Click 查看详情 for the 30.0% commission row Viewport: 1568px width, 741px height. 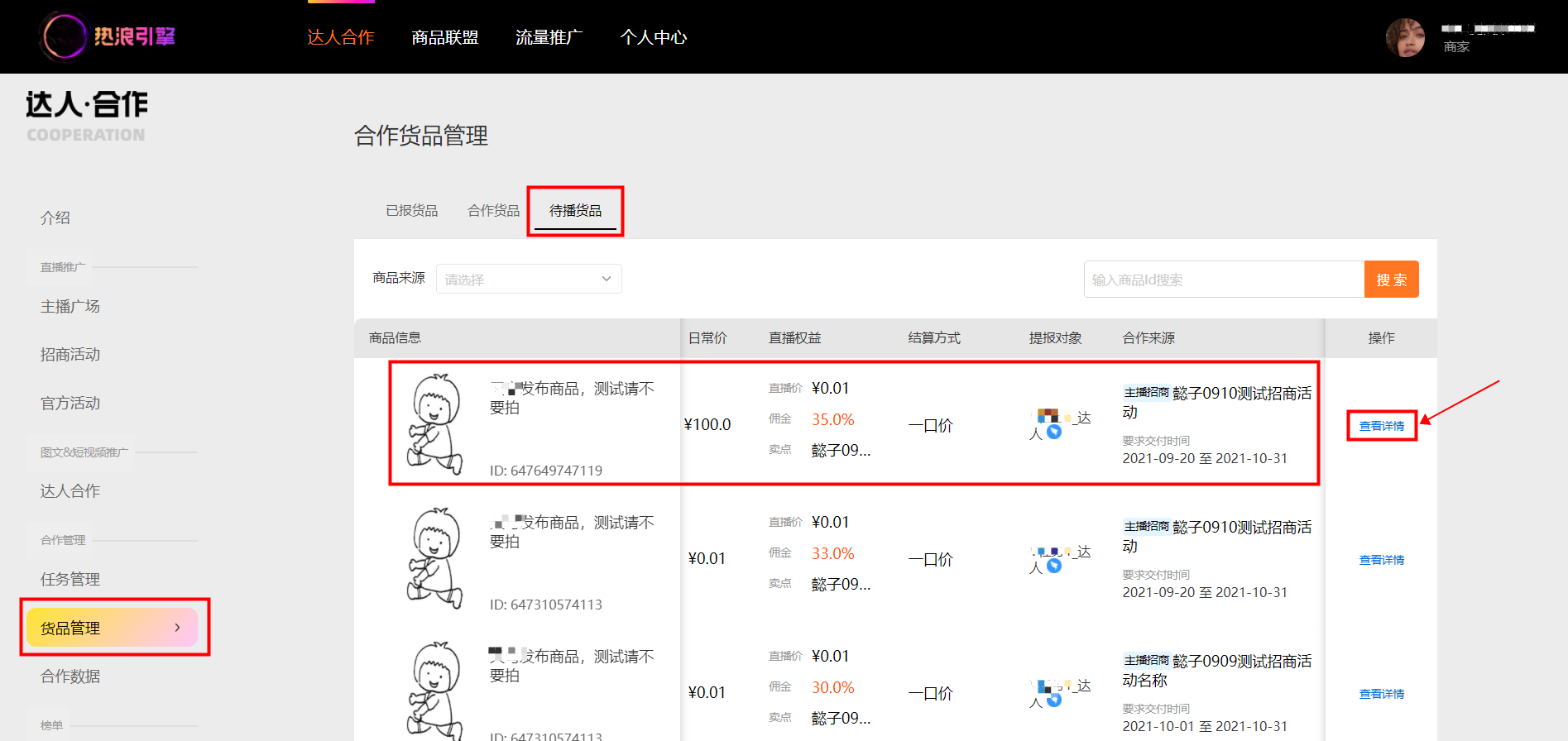(x=1382, y=694)
